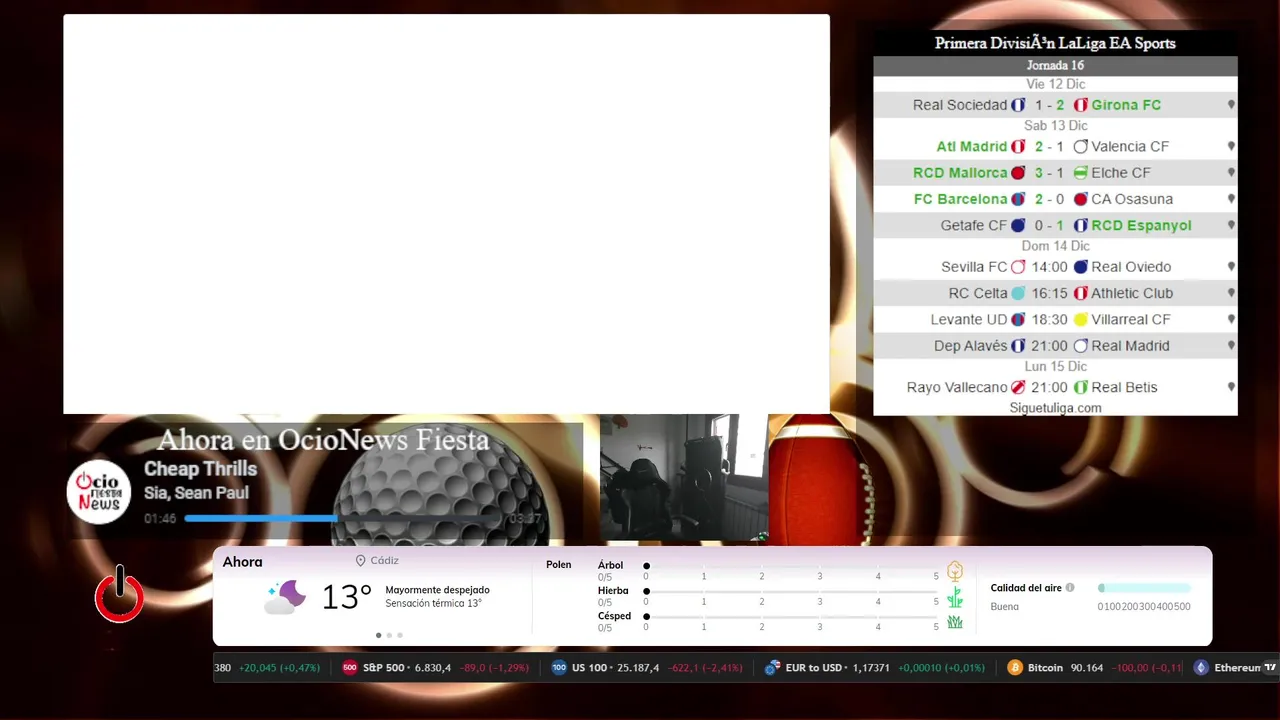The height and width of the screenshot is (720, 1280).
Task: Click the air quality index bar
Action: (x=1144, y=588)
